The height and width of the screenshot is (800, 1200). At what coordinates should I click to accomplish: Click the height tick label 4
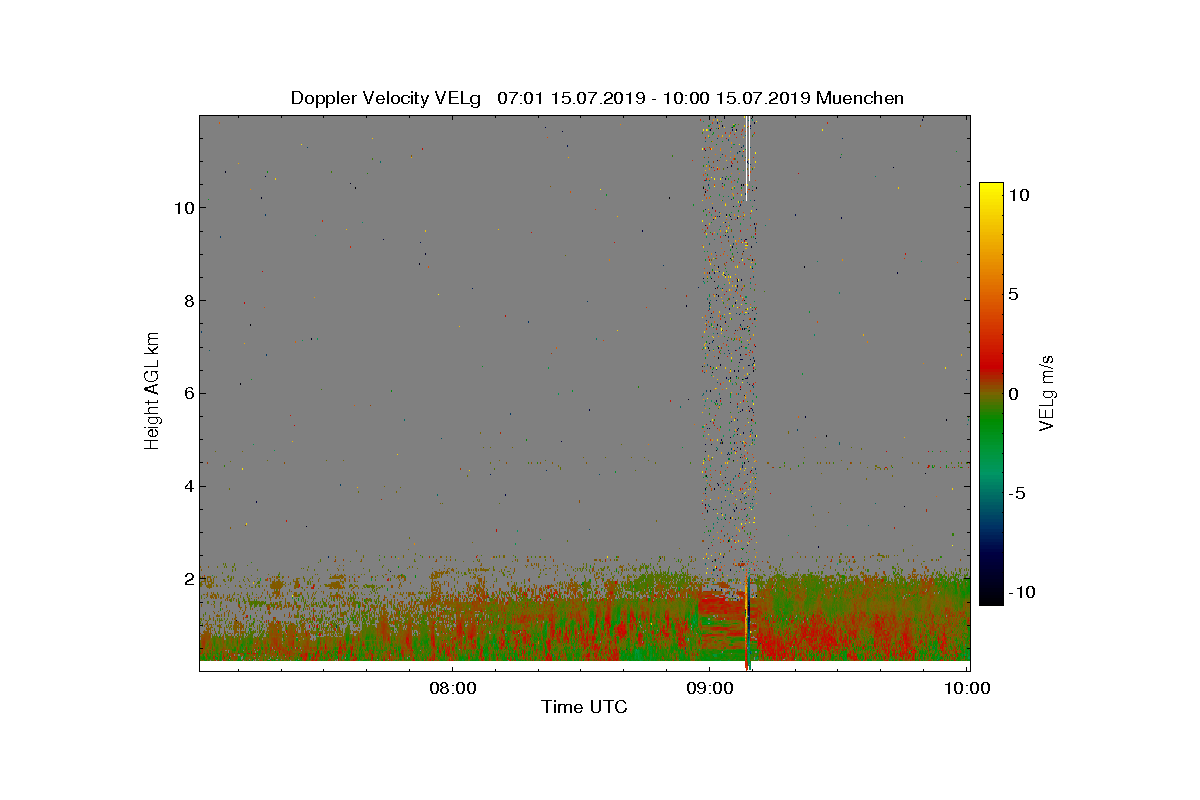187,487
